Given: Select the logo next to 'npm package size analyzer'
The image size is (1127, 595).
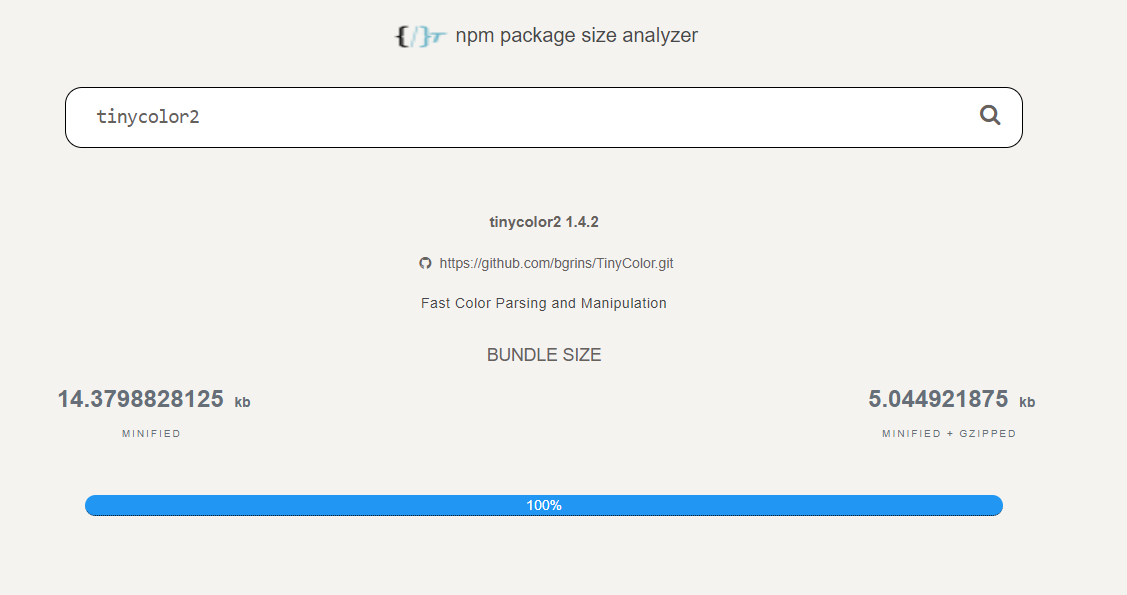Looking at the screenshot, I should pos(419,35).
